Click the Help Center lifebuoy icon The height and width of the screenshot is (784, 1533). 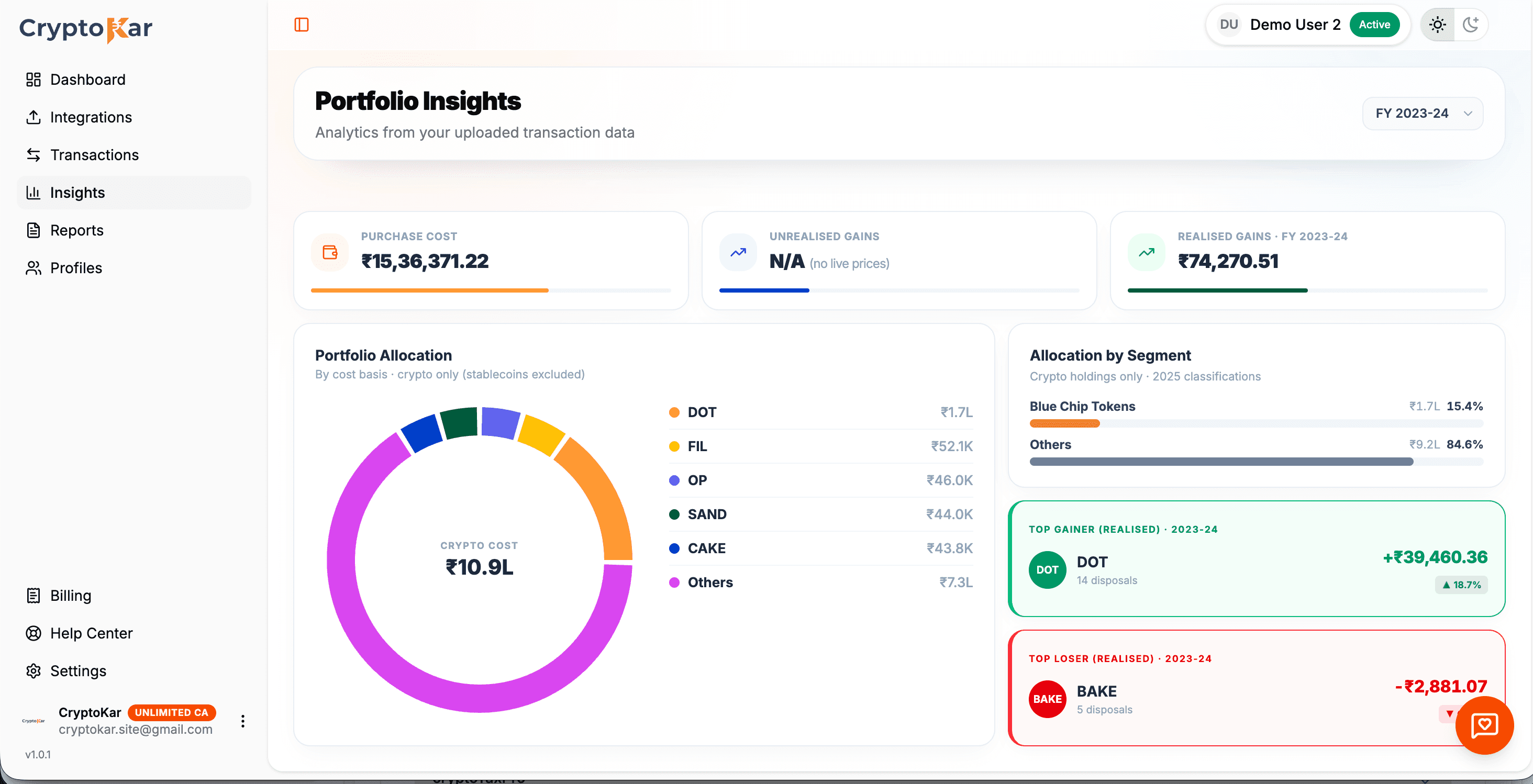point(34,633)
